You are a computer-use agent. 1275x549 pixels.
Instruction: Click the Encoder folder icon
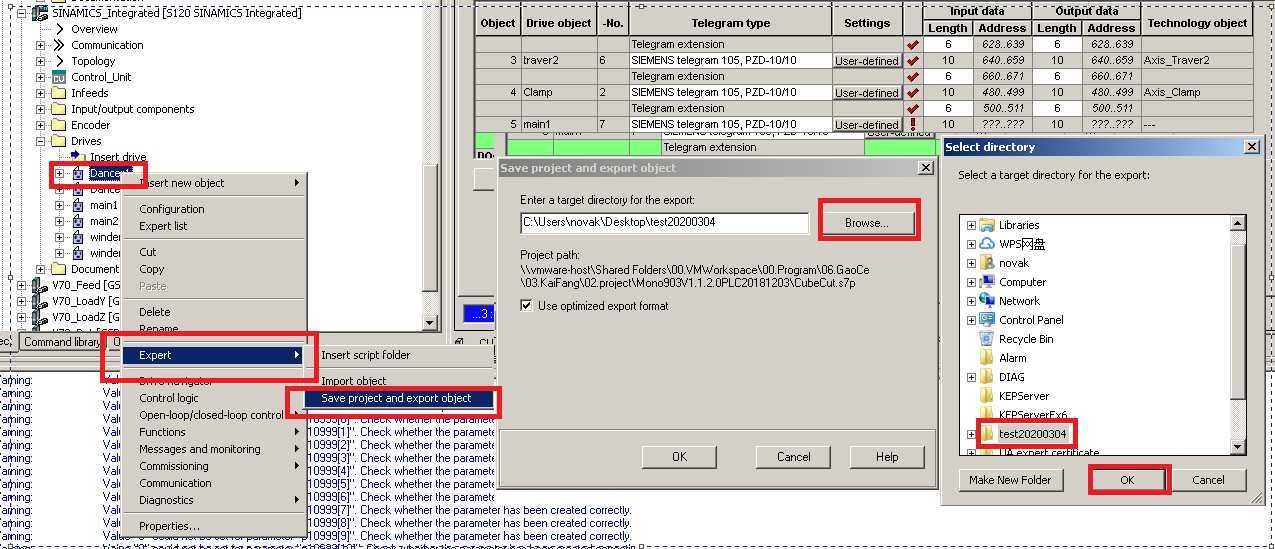(58, 125)
